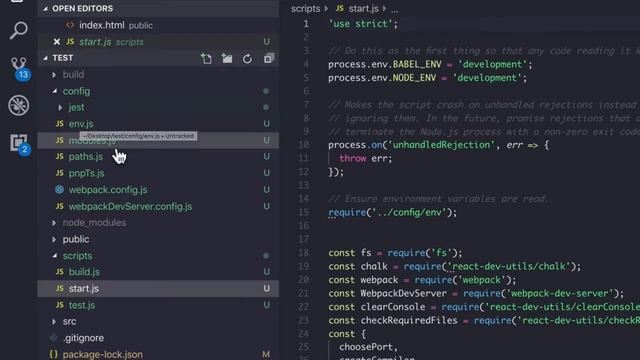Collapse the TEST project section
640x360 pixels.
tap(45, 58)
